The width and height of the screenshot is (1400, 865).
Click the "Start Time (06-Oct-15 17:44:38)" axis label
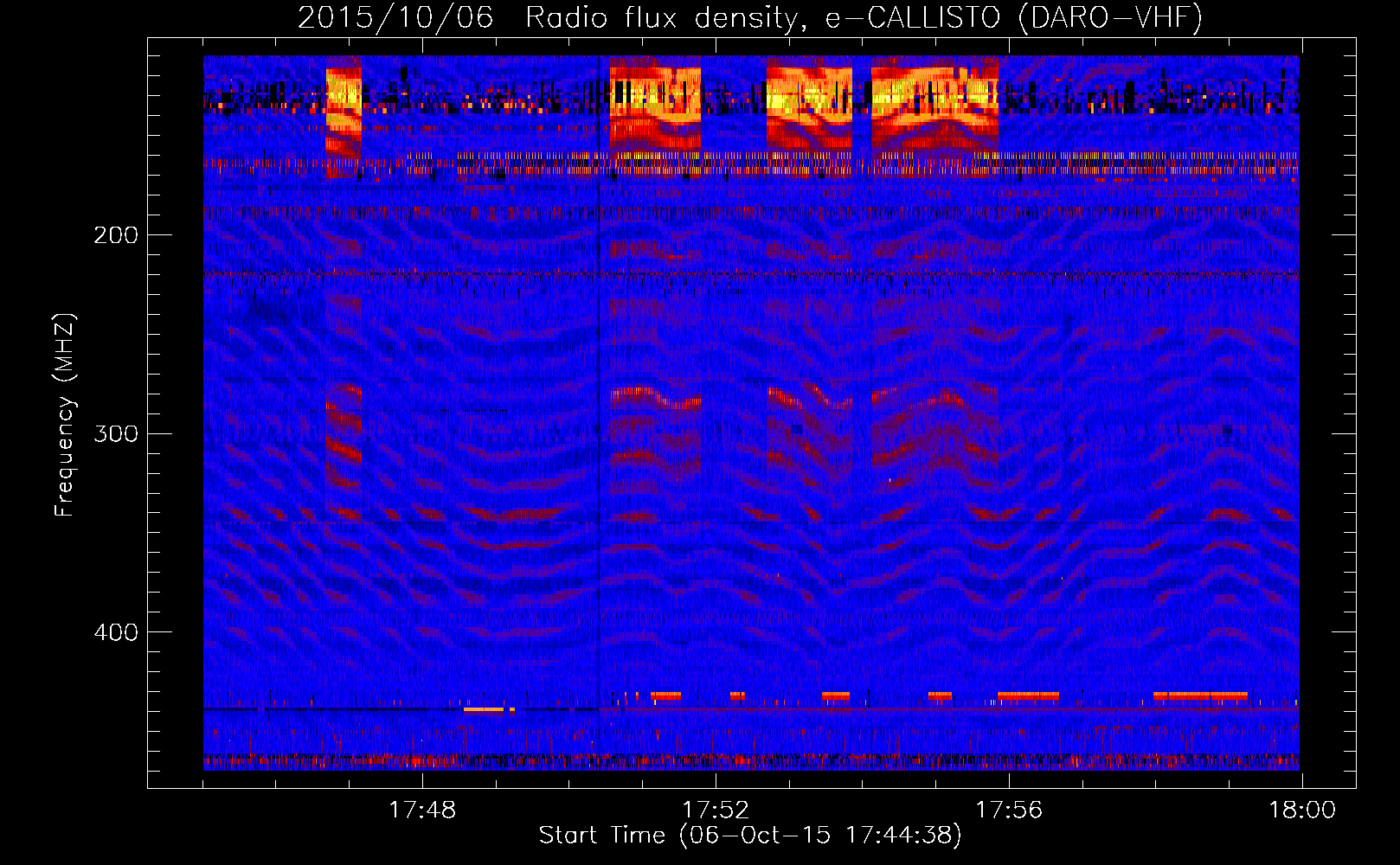[750, 836]
